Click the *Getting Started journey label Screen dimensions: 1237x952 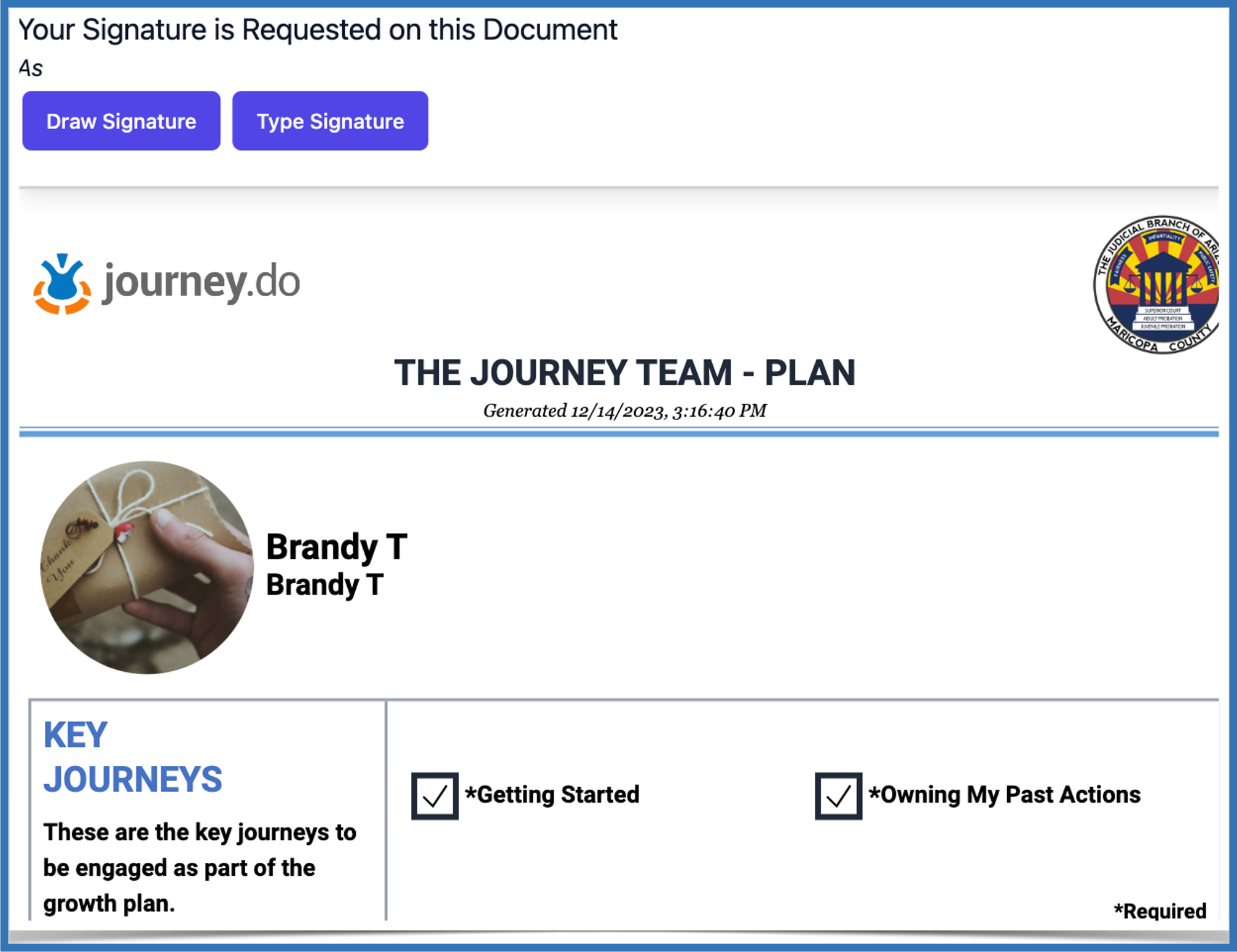[x=552, y=795]
